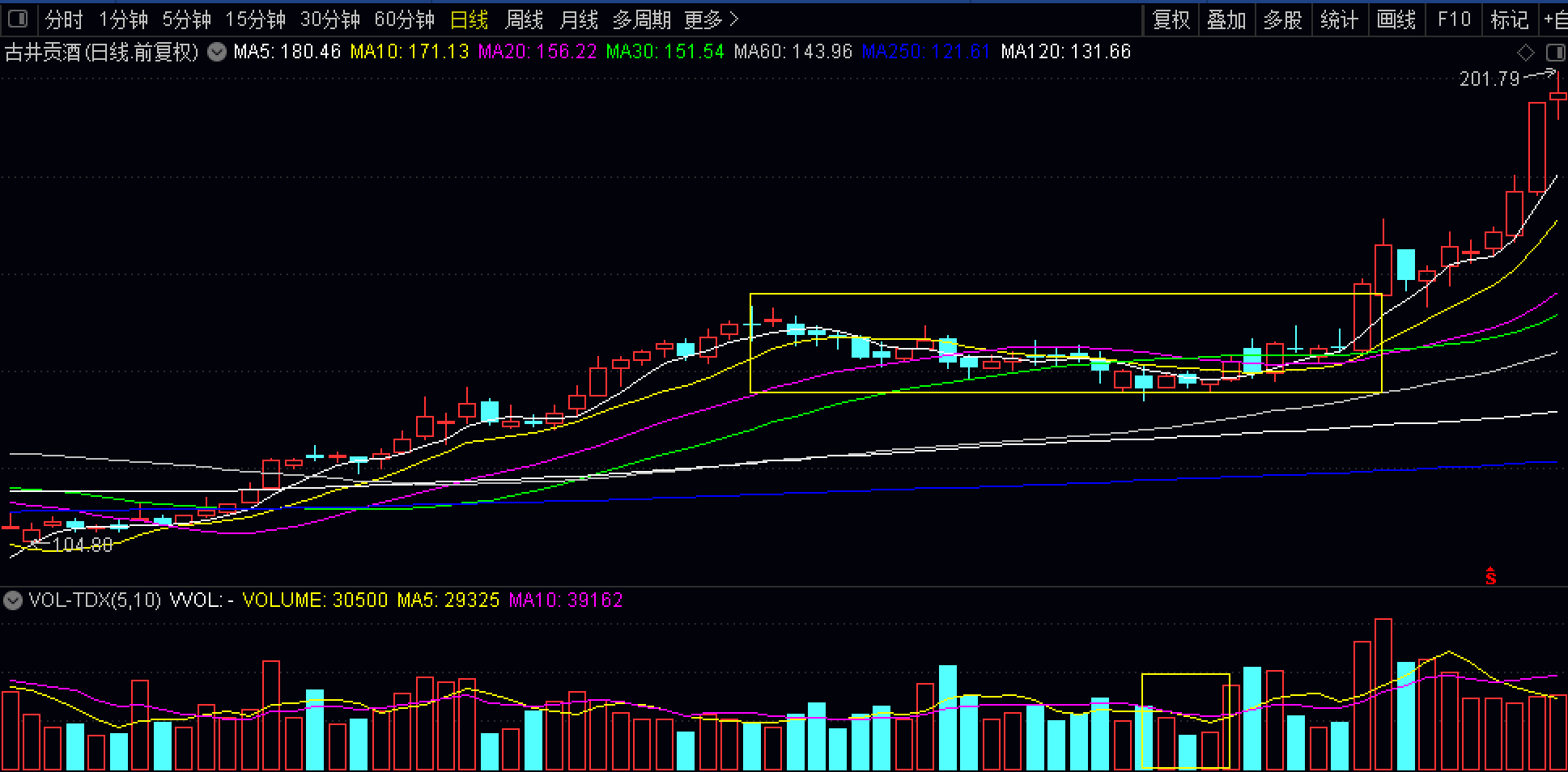Screen dimensions: 1568x772
Task: Click the 标记 mark button
Action: [x=1510, y=19]
